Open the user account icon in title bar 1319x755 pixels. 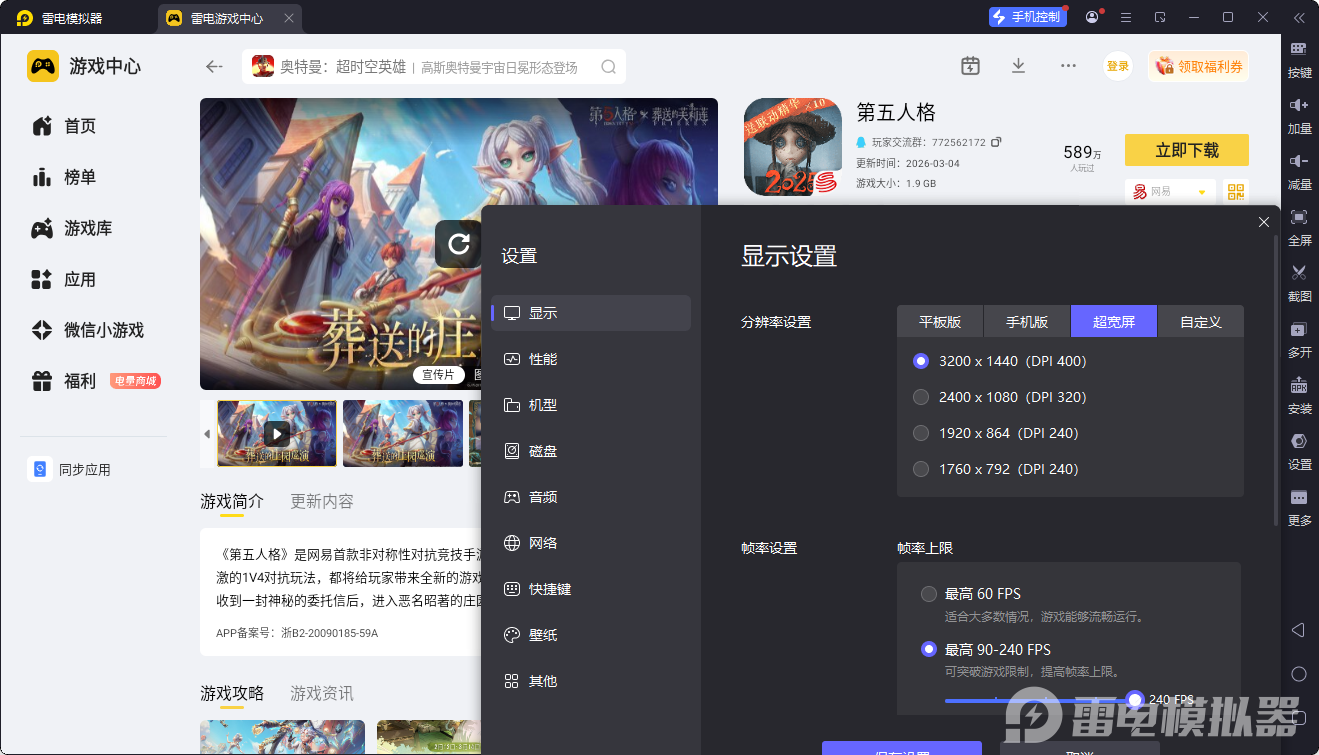pyautogui.click(x=1092, y=17)
